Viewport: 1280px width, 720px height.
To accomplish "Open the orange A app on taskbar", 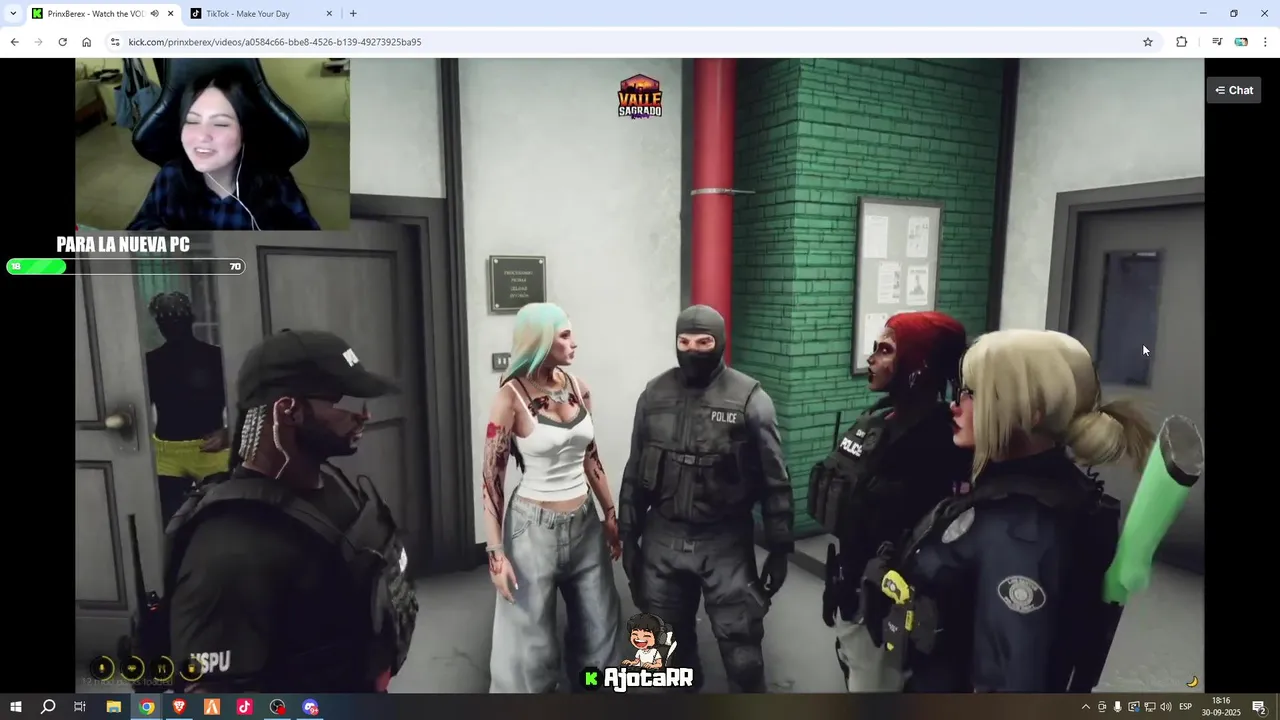I will [212, 707].
